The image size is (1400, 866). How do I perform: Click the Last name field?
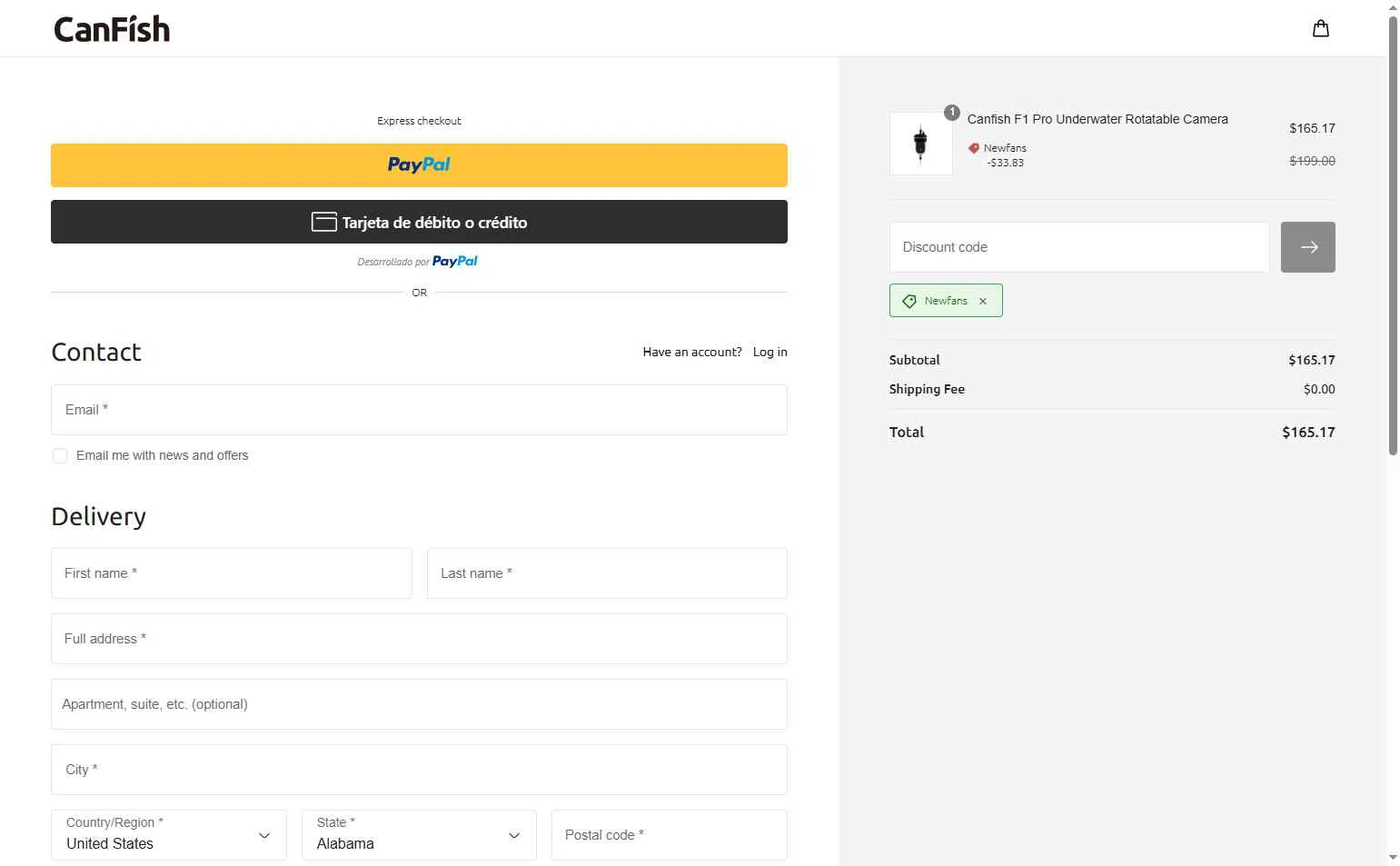607,573
